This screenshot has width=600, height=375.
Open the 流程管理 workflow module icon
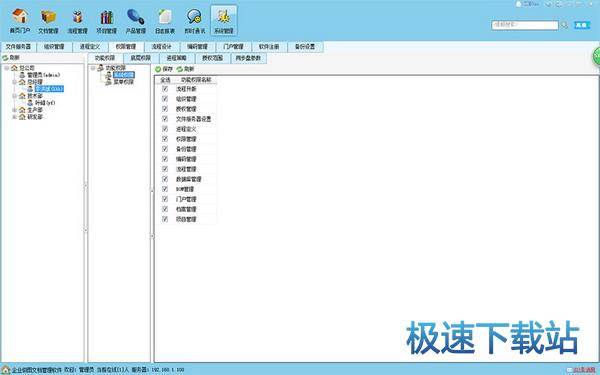coord(77,21)
